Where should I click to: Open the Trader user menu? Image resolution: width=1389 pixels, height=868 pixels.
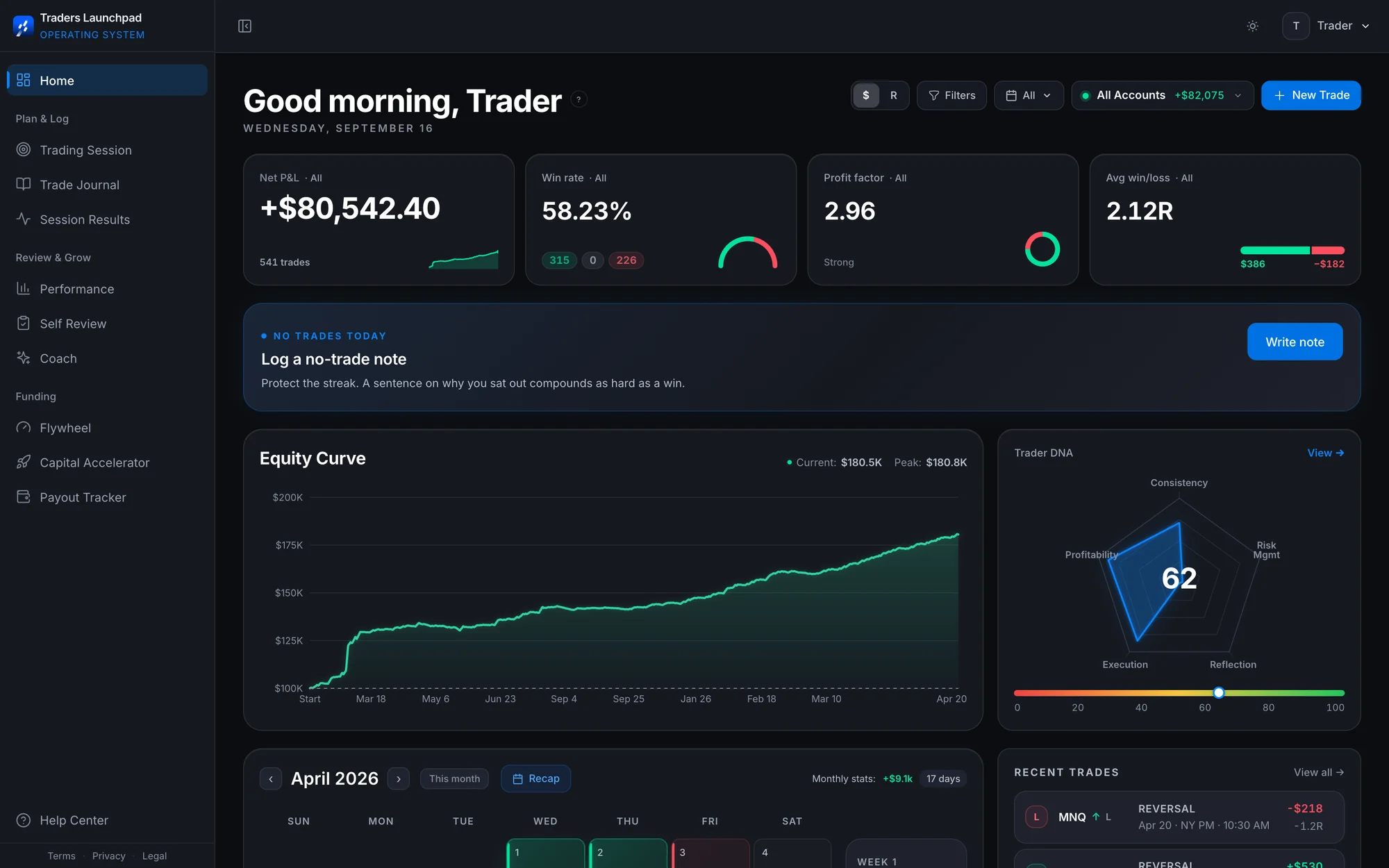(1326, 26)
